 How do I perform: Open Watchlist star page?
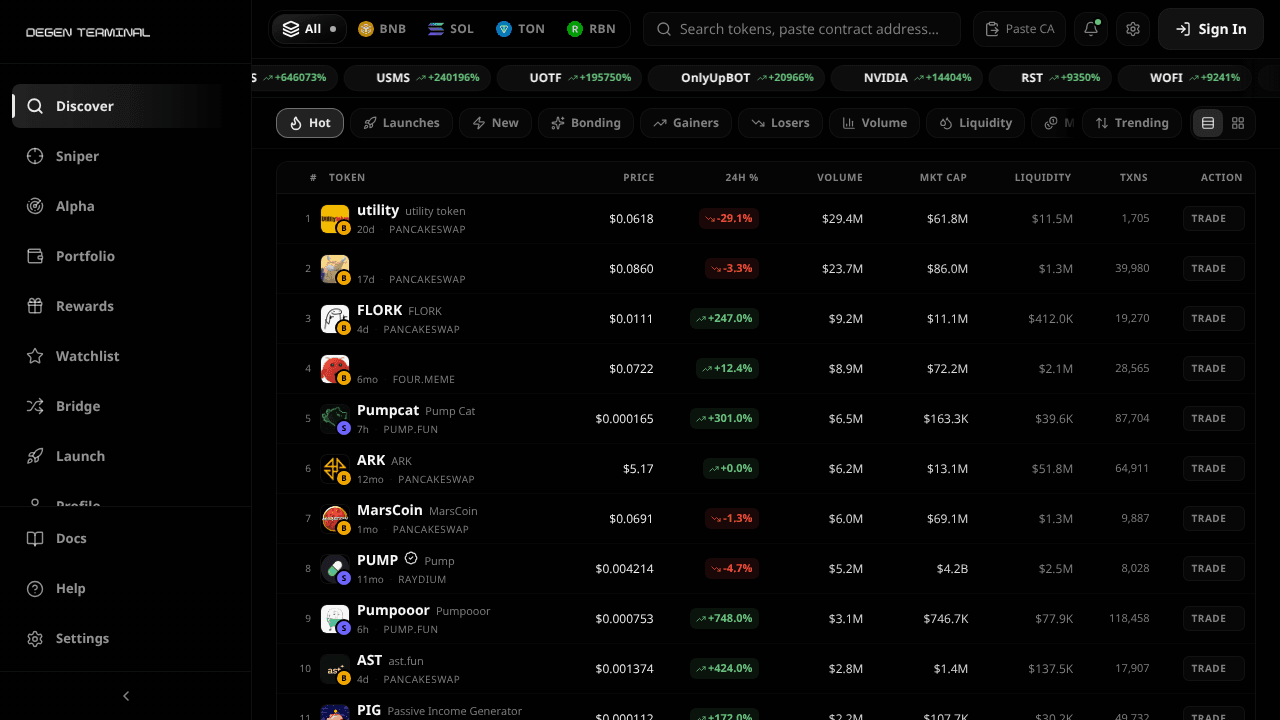tap(118, 356)
